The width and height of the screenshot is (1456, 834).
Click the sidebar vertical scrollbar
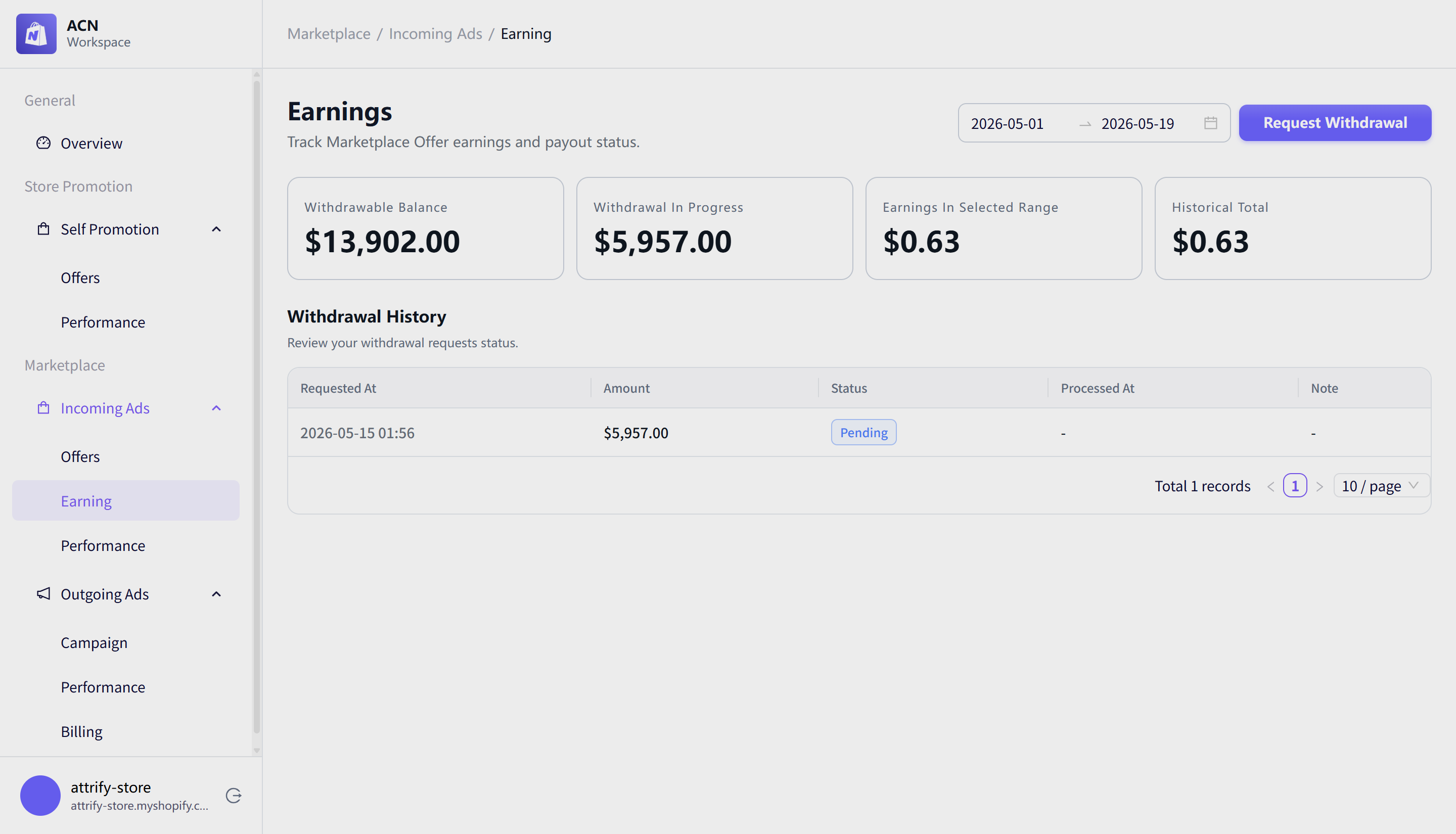pos(257,407)
